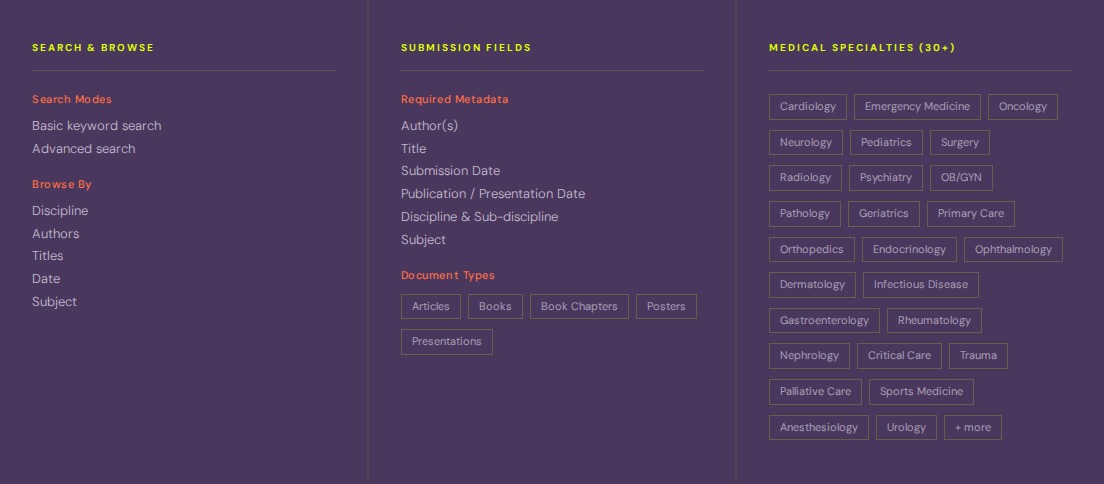Choose the Critical Care tag

click(x=899, y=356)
